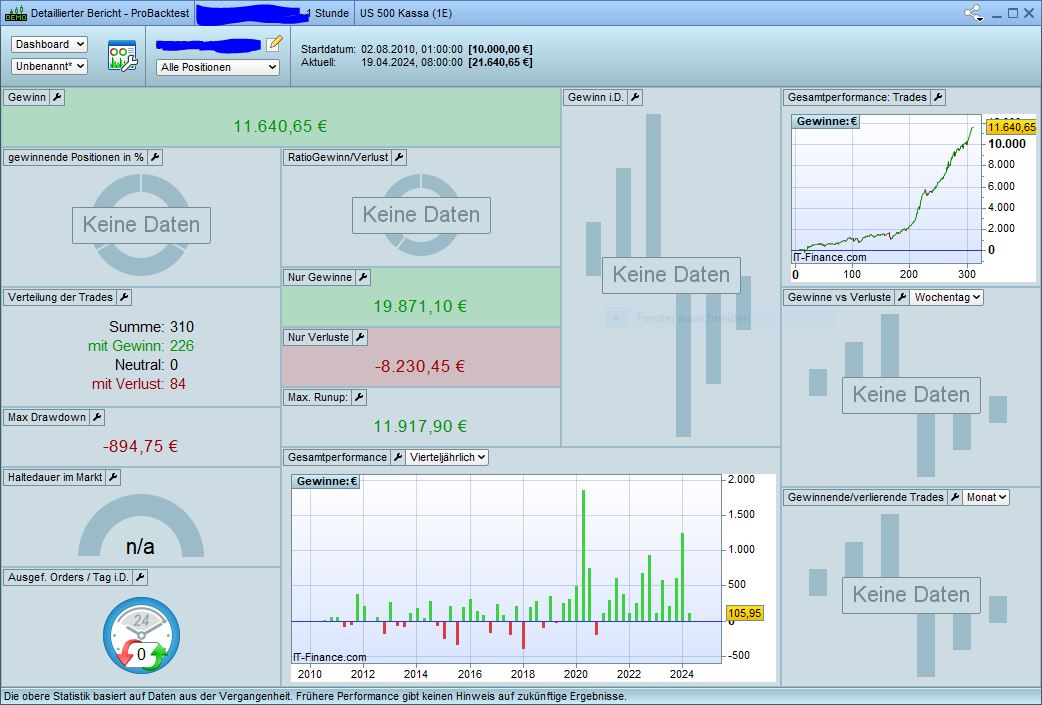1042x705 pixels.
Task: Click the 'Summe: 310' trade count
Action: pos(152,327)
